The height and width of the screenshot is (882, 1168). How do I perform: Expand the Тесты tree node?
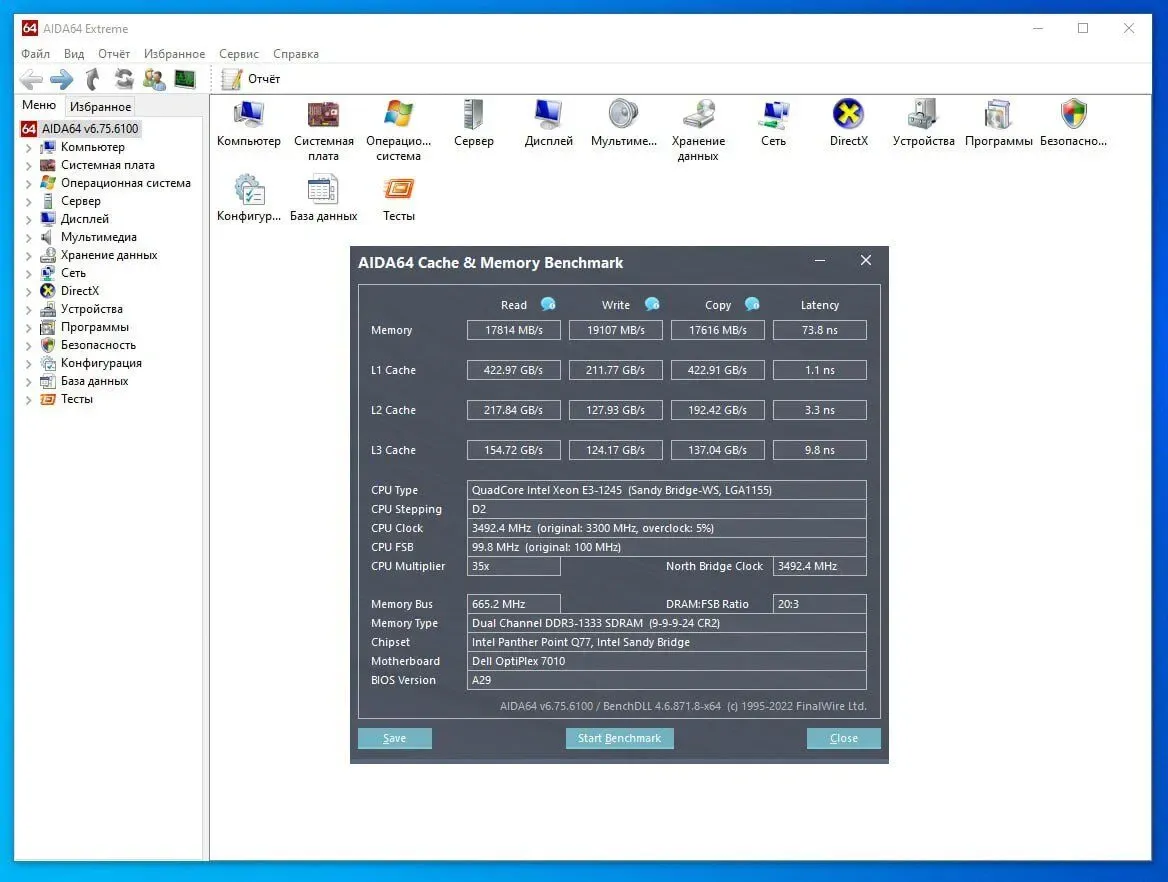click(x=28, y=400)
